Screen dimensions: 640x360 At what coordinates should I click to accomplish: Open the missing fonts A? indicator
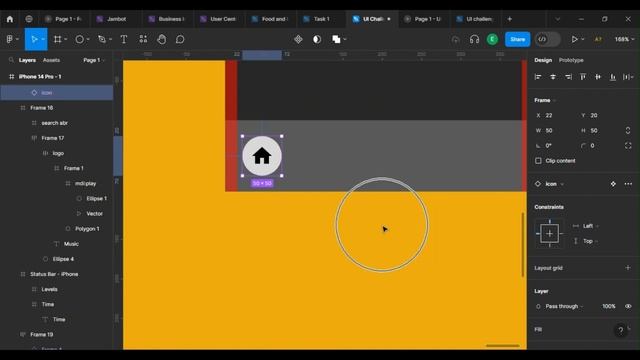pos(598,39)
